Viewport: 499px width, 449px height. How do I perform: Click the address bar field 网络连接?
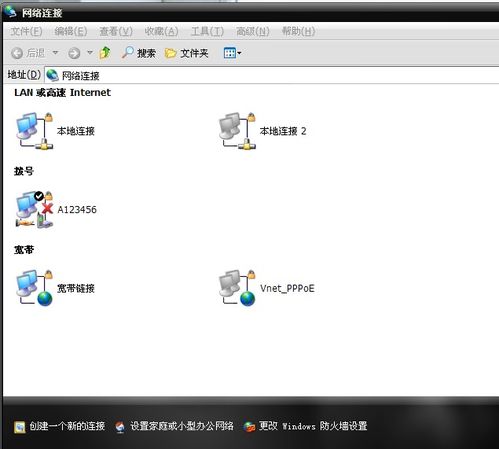tap(272, 76)
